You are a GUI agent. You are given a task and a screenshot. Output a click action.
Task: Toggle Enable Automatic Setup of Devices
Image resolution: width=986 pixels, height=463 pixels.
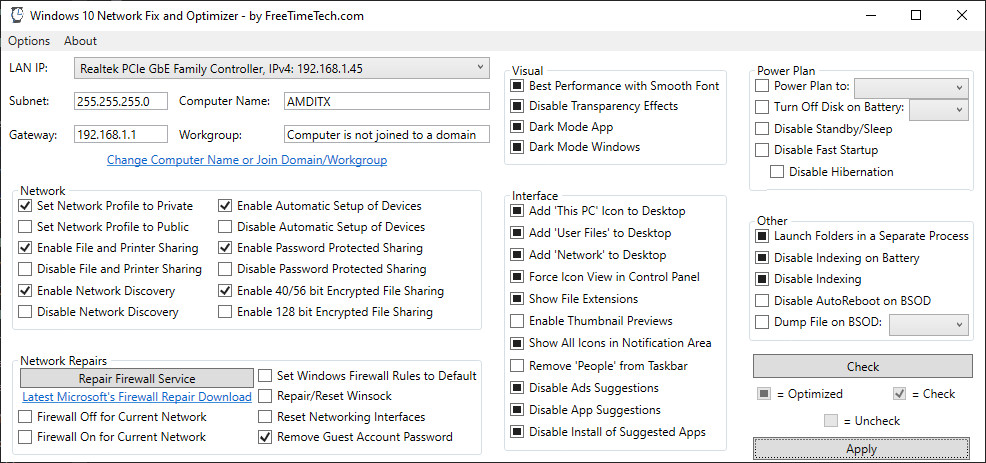tap(225, 206)
